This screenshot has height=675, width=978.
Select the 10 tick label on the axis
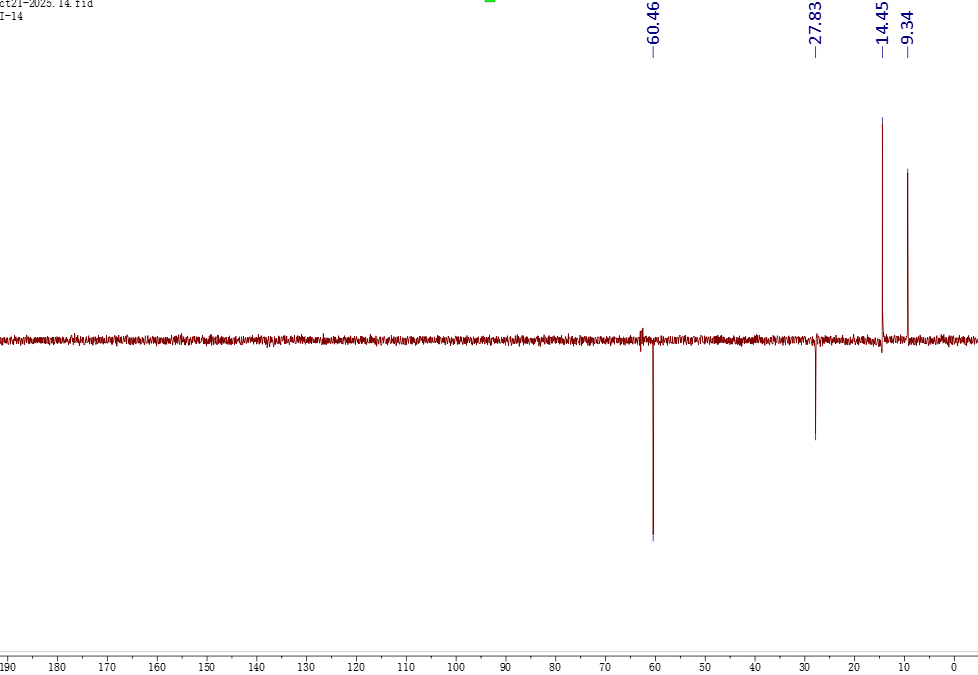pyautogui.click(x=904, y=666)
